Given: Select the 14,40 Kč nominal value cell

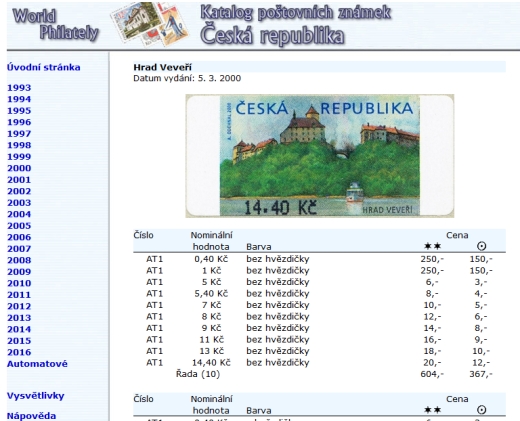Looking at the screenshot, I should pos(211,362).
